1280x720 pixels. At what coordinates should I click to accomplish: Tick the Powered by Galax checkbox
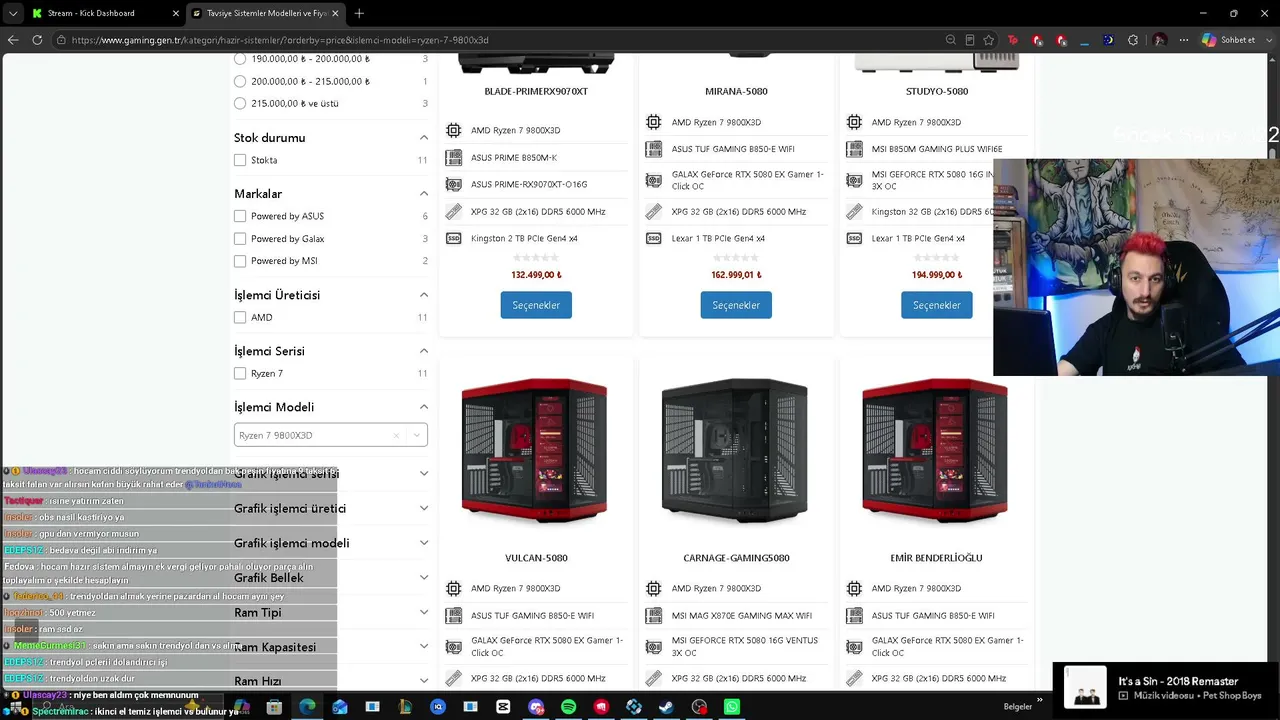click(240, 239)
